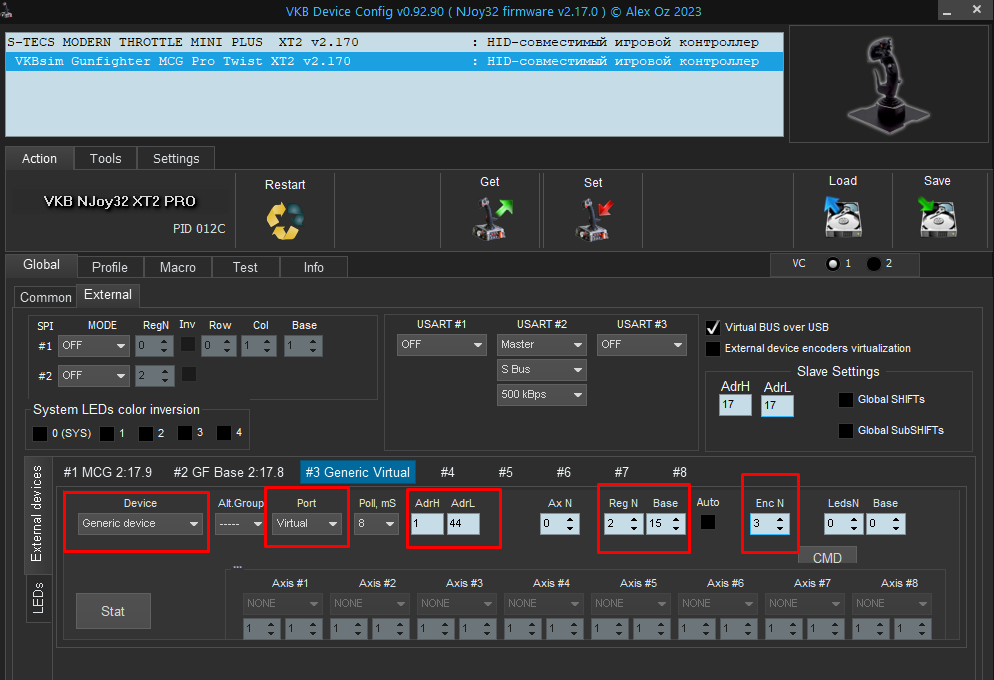The width and height of the screenshot is (994, 680).
Task: Click the CMD button
Action: [826, 557]
